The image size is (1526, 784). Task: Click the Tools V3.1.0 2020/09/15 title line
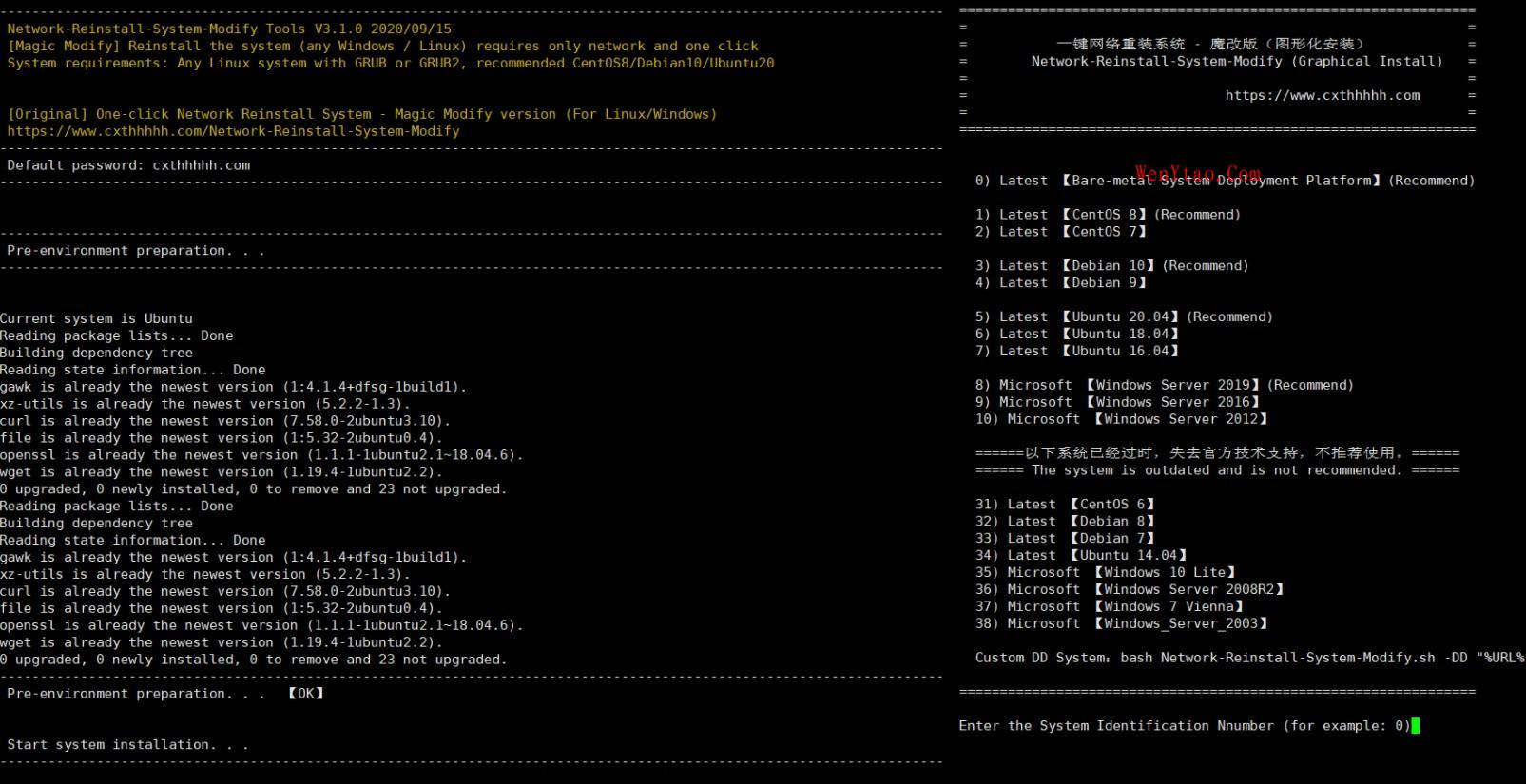(x=229, y=29)
